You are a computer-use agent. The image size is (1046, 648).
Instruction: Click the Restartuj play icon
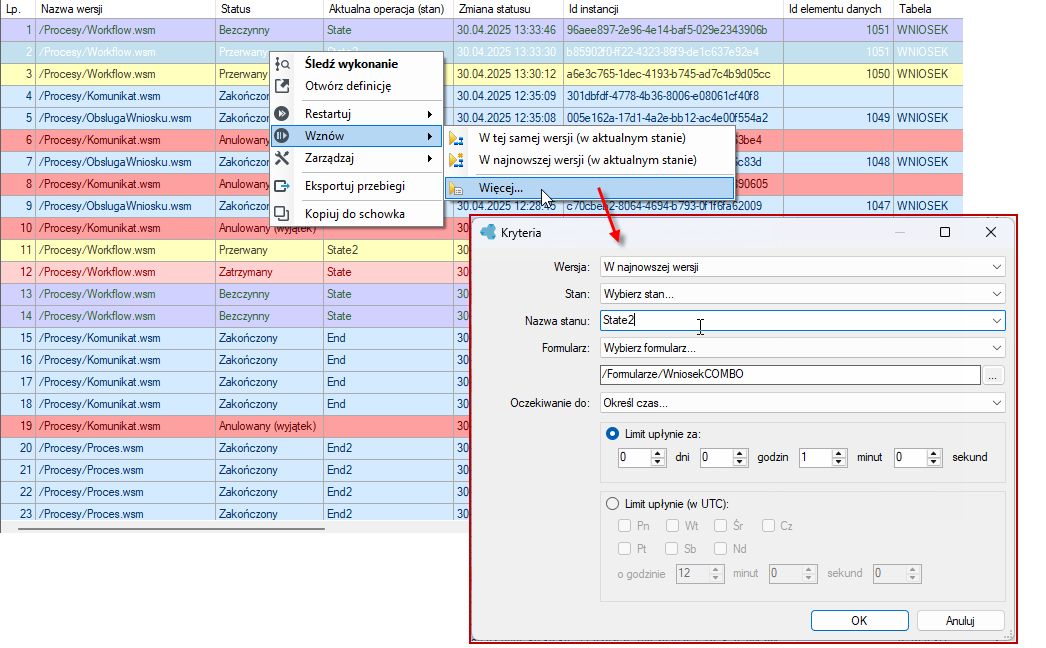click(282, 114)
